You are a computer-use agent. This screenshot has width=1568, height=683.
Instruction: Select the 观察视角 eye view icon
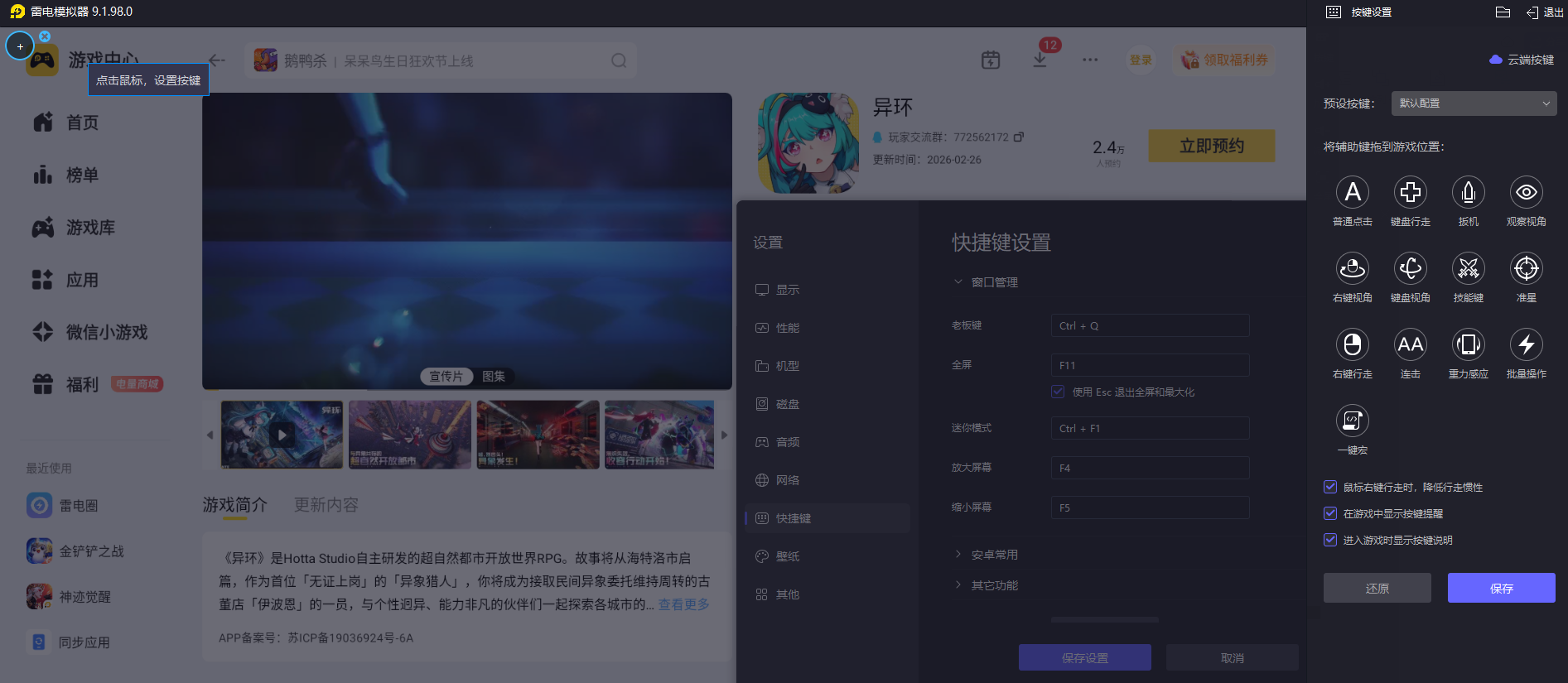point(1527,192)
